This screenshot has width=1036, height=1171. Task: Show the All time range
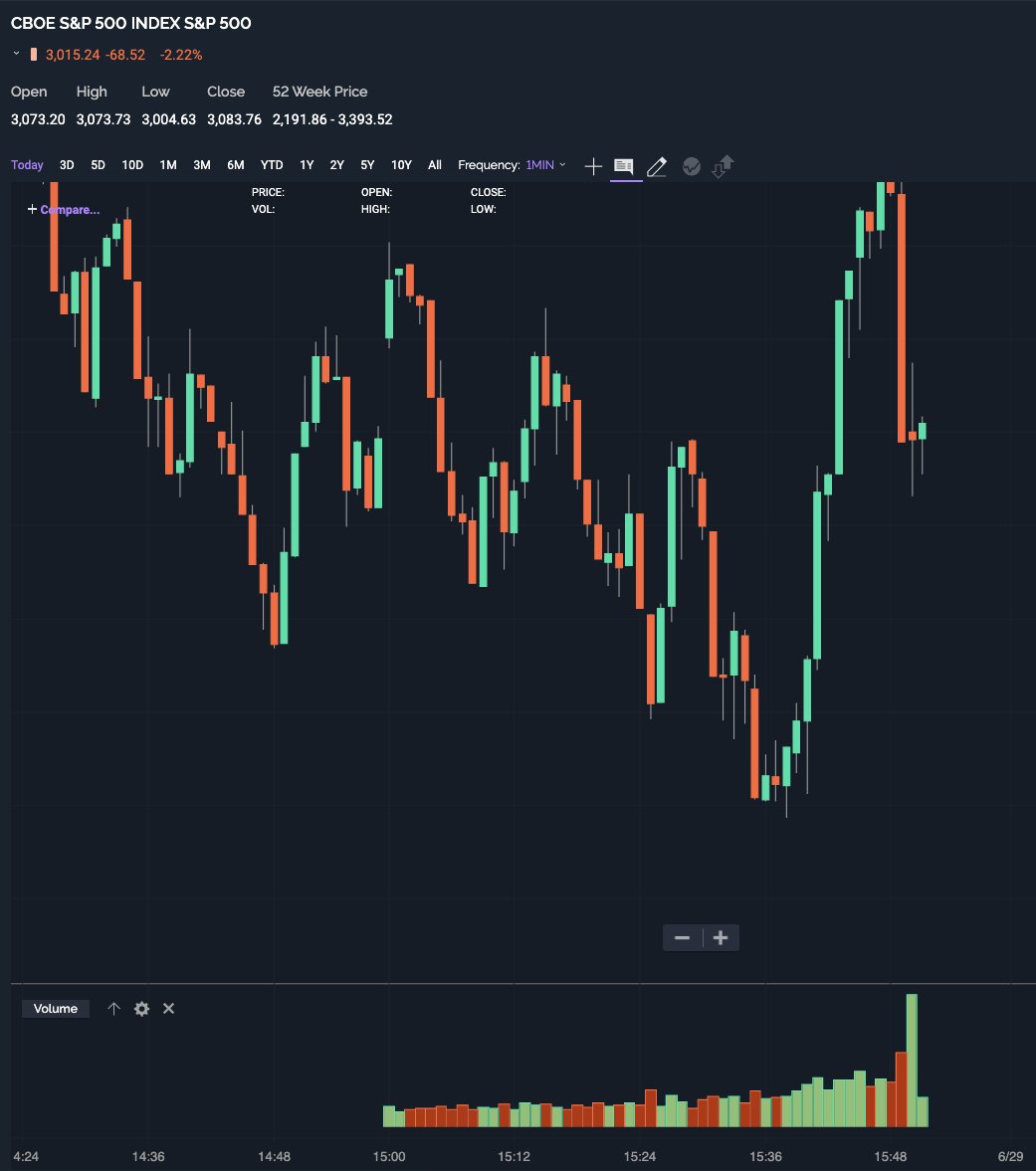[x=435, y=165]
